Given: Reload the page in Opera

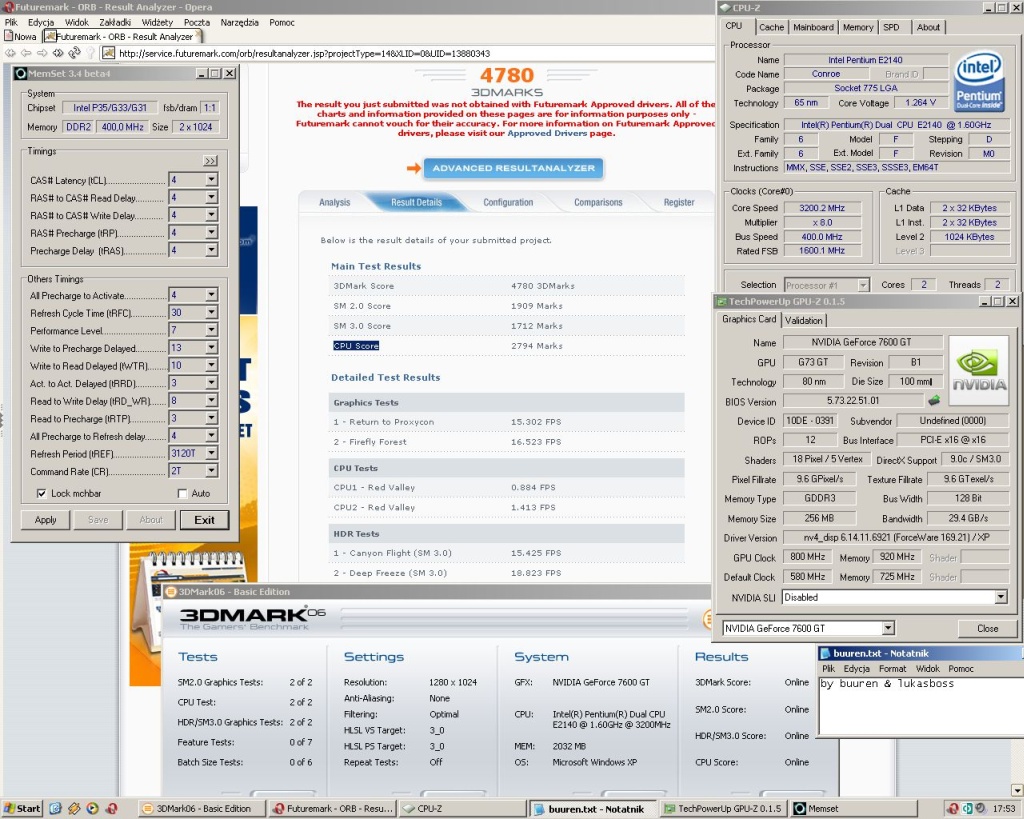Looking at the screenshot, I should [x=74, y=53].
